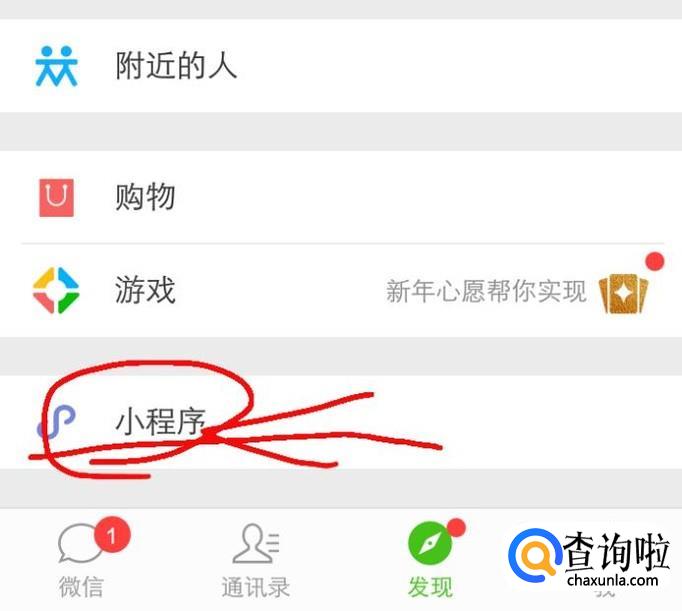Tap the golden cards game thumbnail
This screenshot has height=611, width=682.
pos(623,293)
